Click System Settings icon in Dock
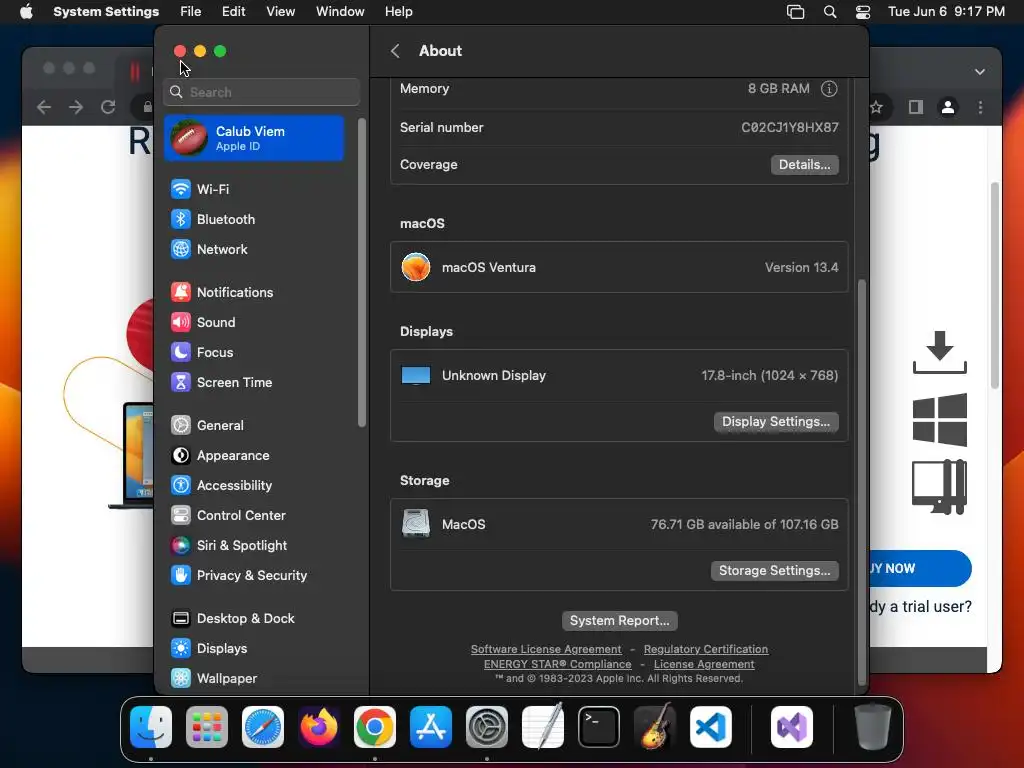This screenshot has width=1024, height=768. (x=487, y=727)
